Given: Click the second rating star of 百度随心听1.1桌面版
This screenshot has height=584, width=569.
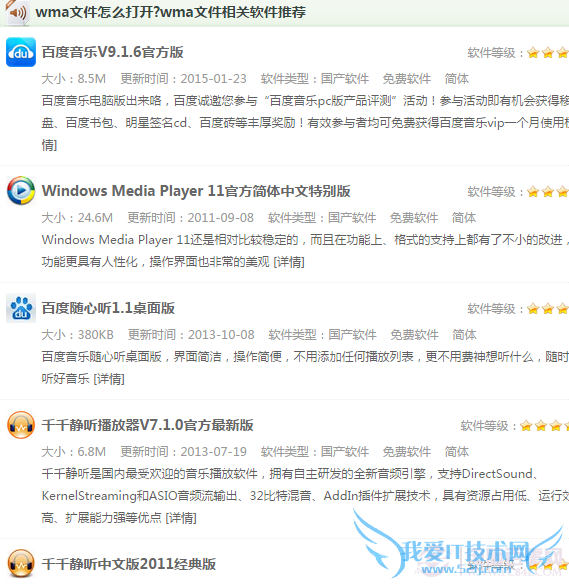Looking at the screenshot, I should (548, 309).
